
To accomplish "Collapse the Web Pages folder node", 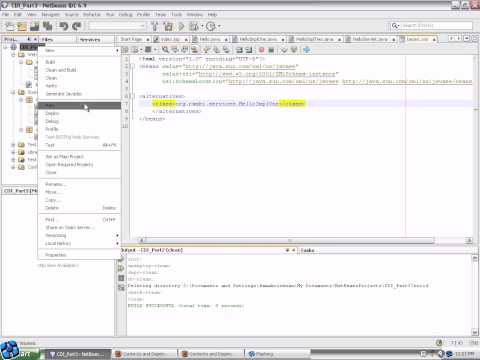I will click(x=13, y=54).
